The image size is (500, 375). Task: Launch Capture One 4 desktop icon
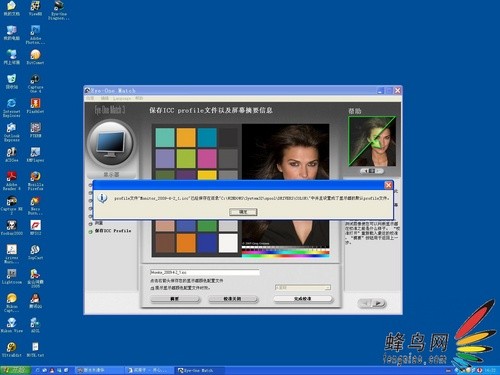coord(35,83)
